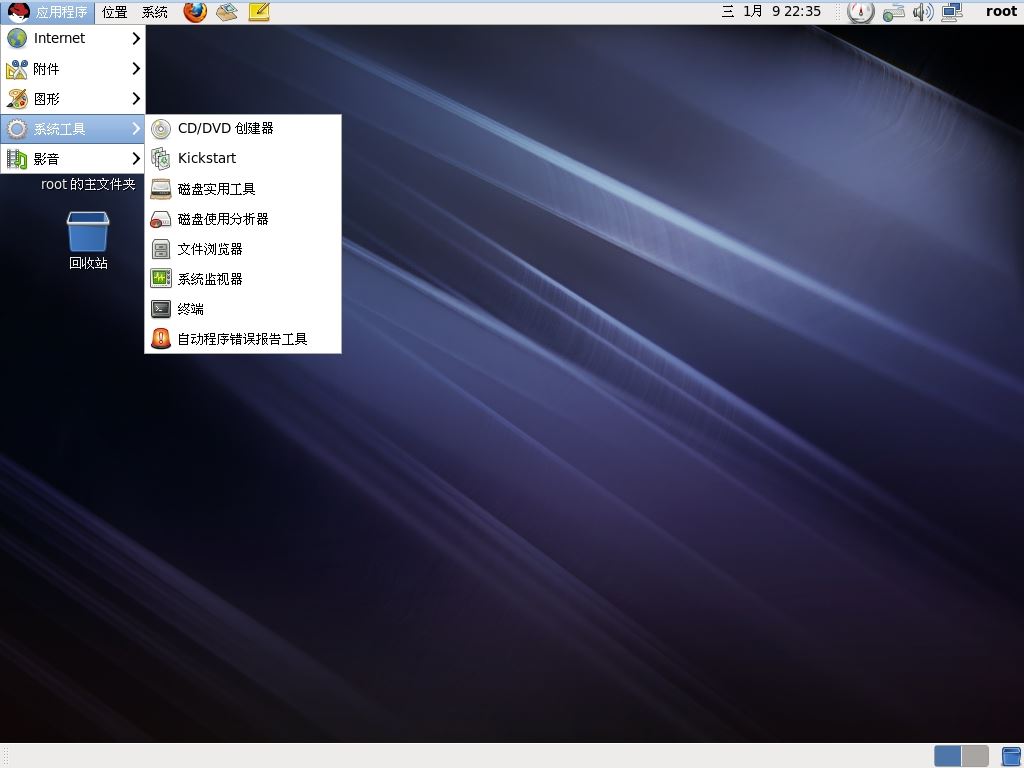This screenshot has width=1024, height=768.
Task: Click the 回收站 label text
Action: click(88, 263)
